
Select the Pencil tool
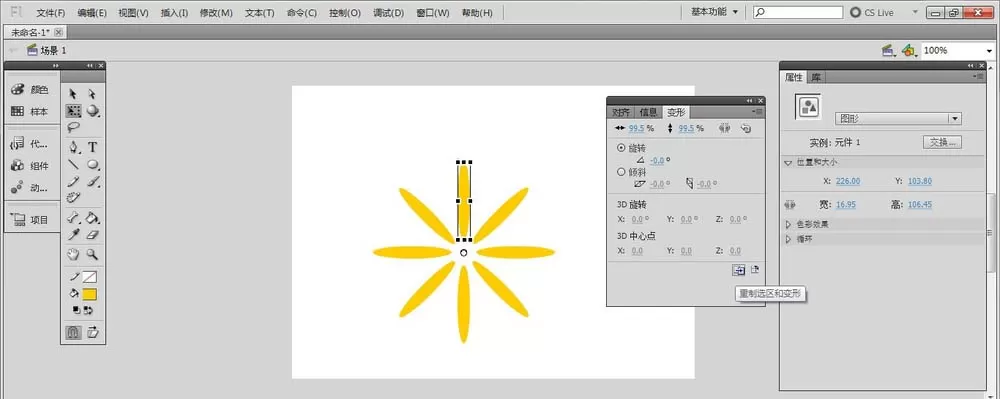click(74, 182)
